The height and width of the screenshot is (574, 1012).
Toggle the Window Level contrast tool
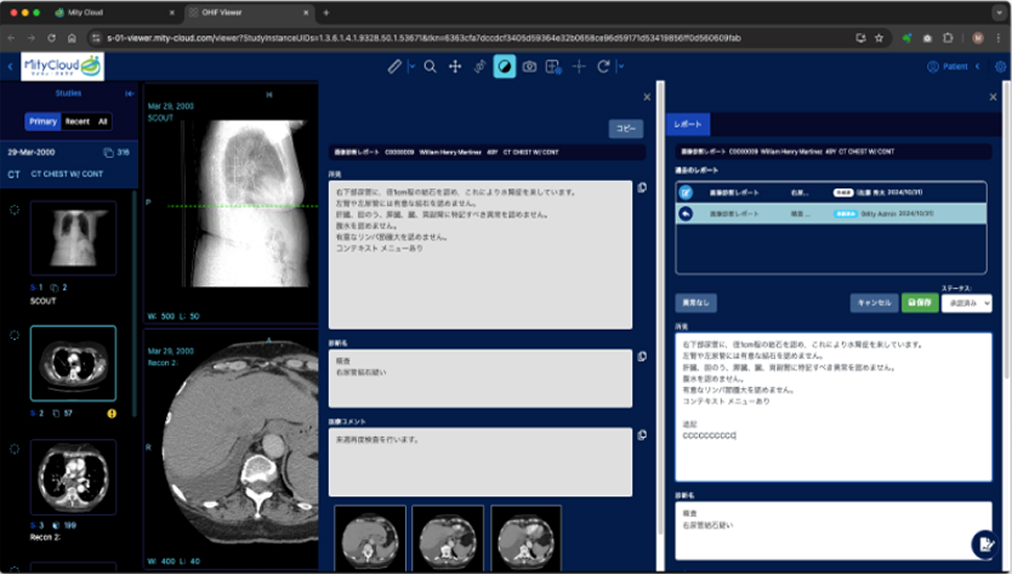505,67
